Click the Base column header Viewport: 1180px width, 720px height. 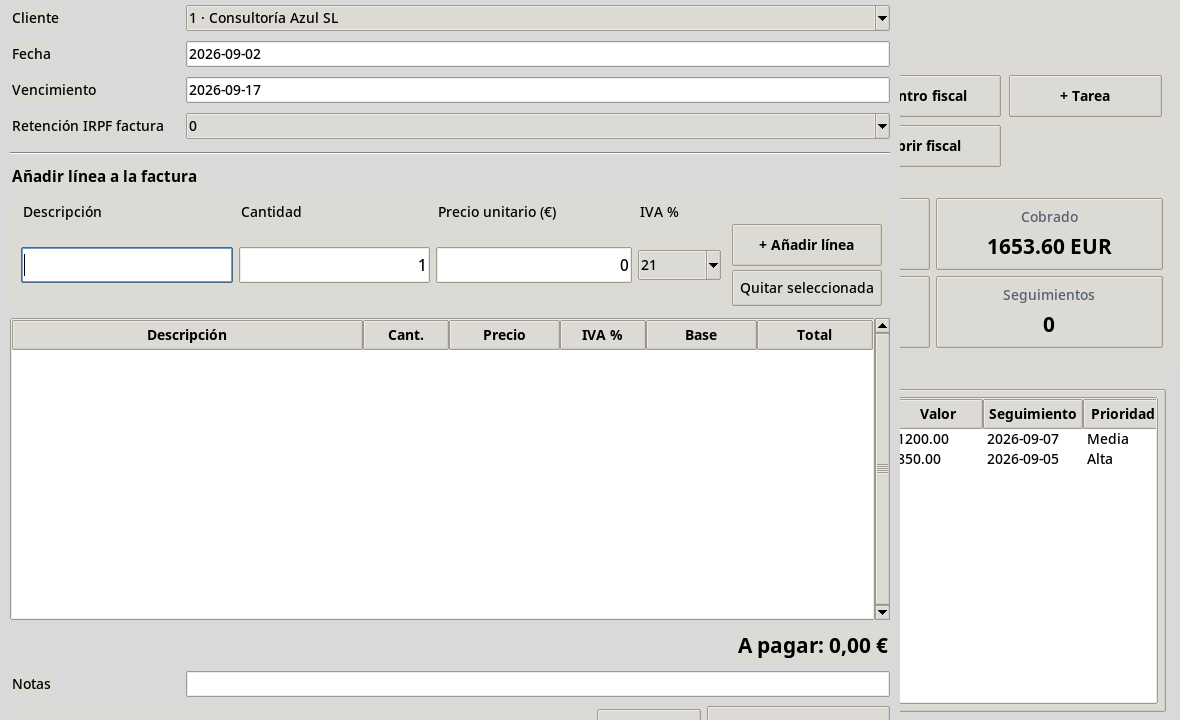click(701, 335)
